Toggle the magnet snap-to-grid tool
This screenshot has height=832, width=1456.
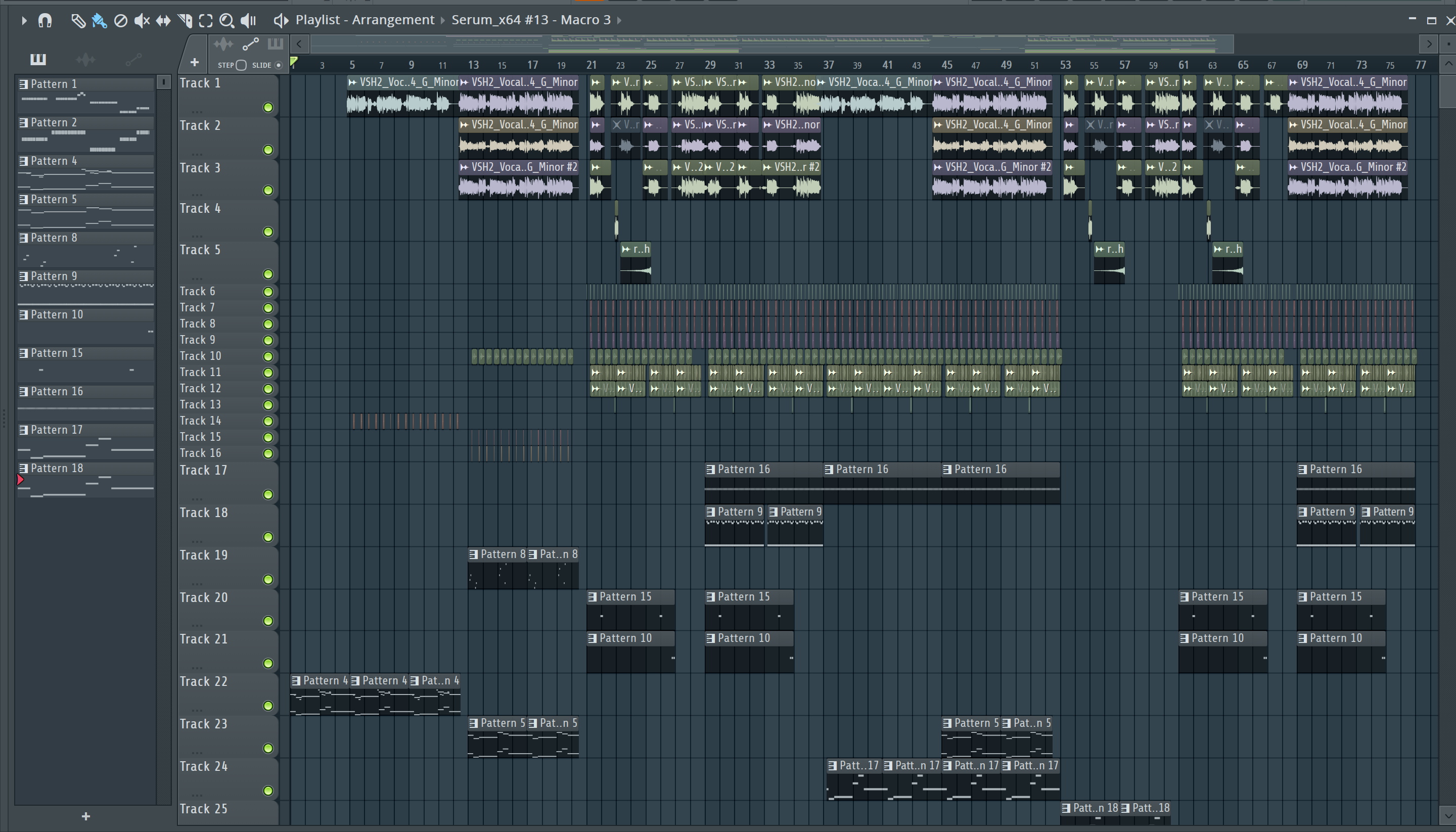[x=44, y=21]
